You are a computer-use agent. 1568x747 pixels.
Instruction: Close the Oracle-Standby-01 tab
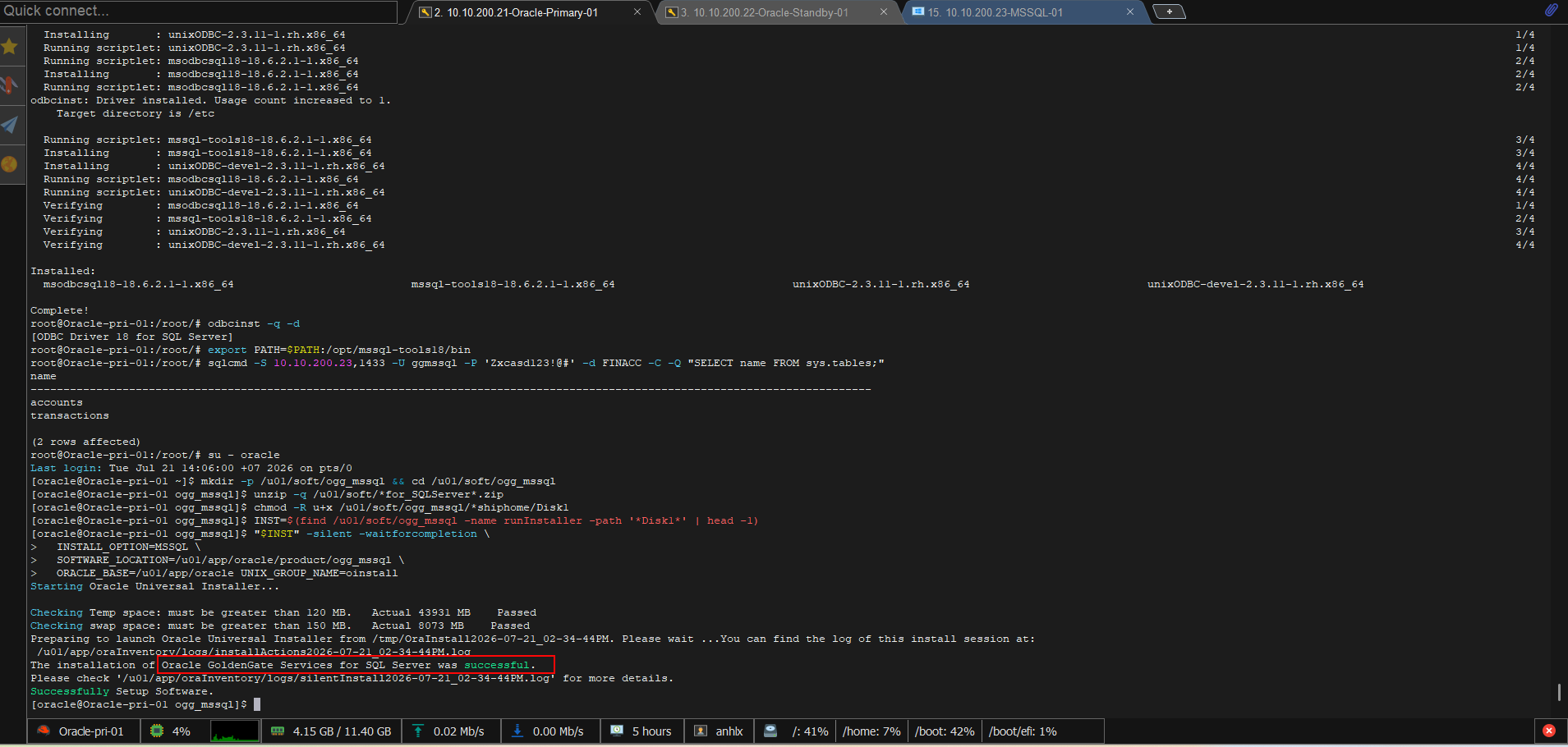884,11
